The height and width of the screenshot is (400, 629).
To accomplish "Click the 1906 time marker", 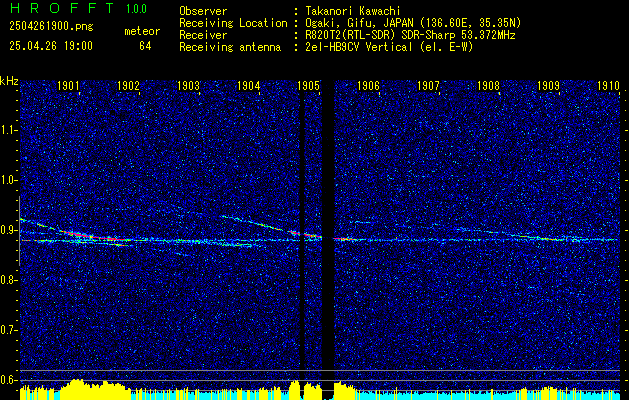I will [x=368, y=85].
